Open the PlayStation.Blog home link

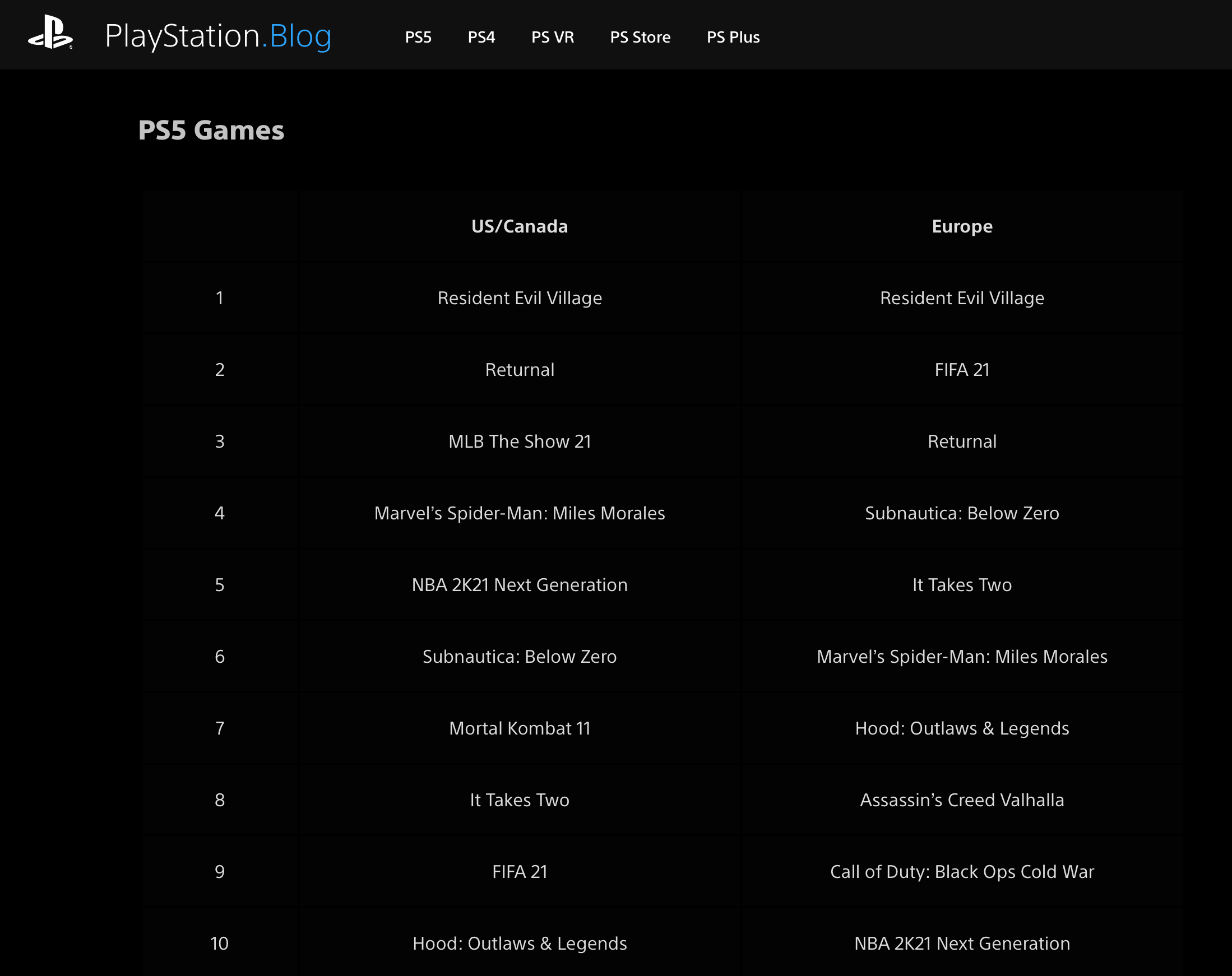point(217,36)
